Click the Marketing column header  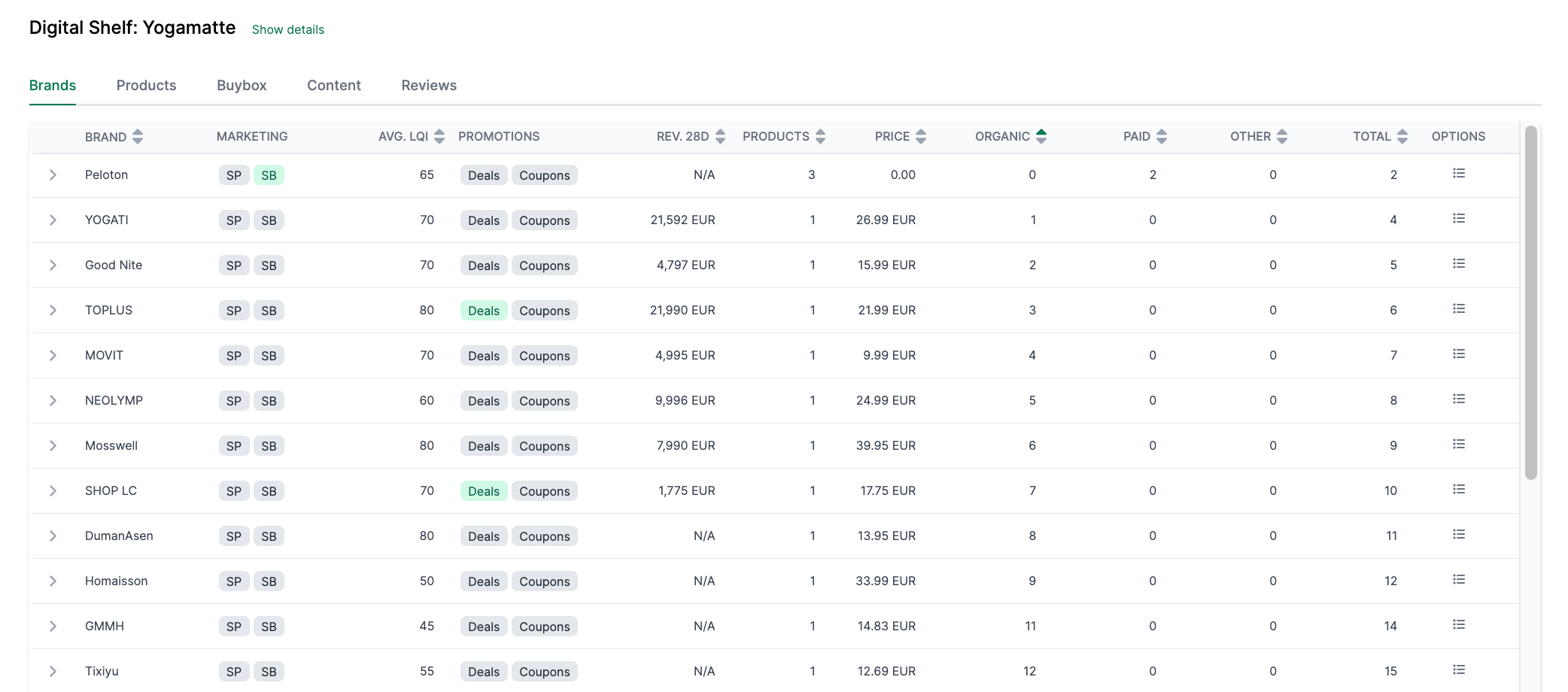252,136
